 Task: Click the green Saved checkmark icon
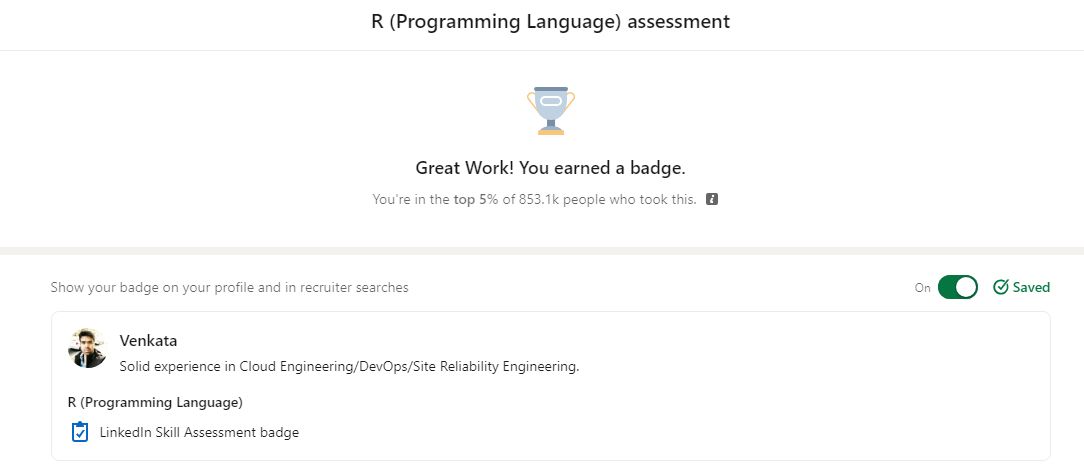1000,287
